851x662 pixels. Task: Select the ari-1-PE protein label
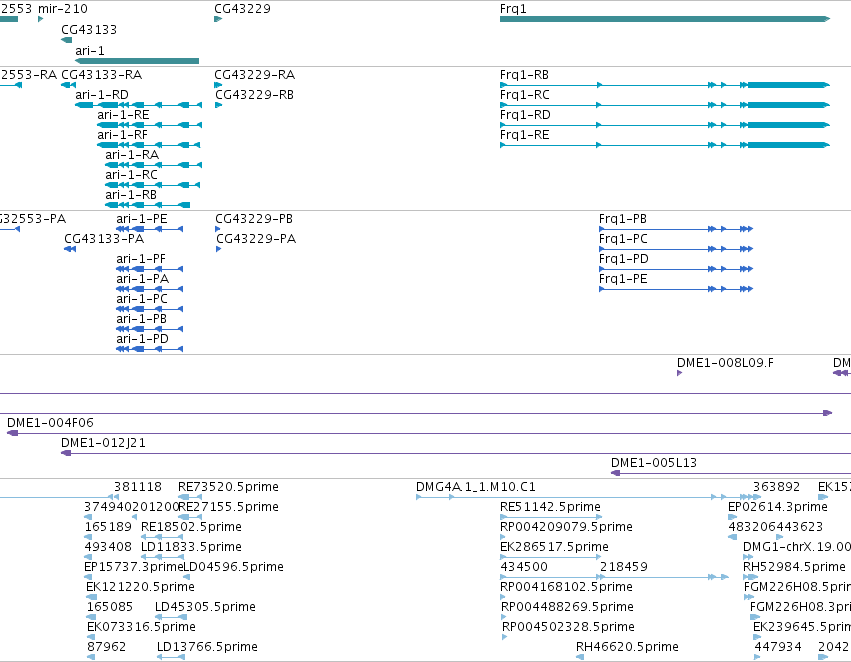click(x=142, y=219)
